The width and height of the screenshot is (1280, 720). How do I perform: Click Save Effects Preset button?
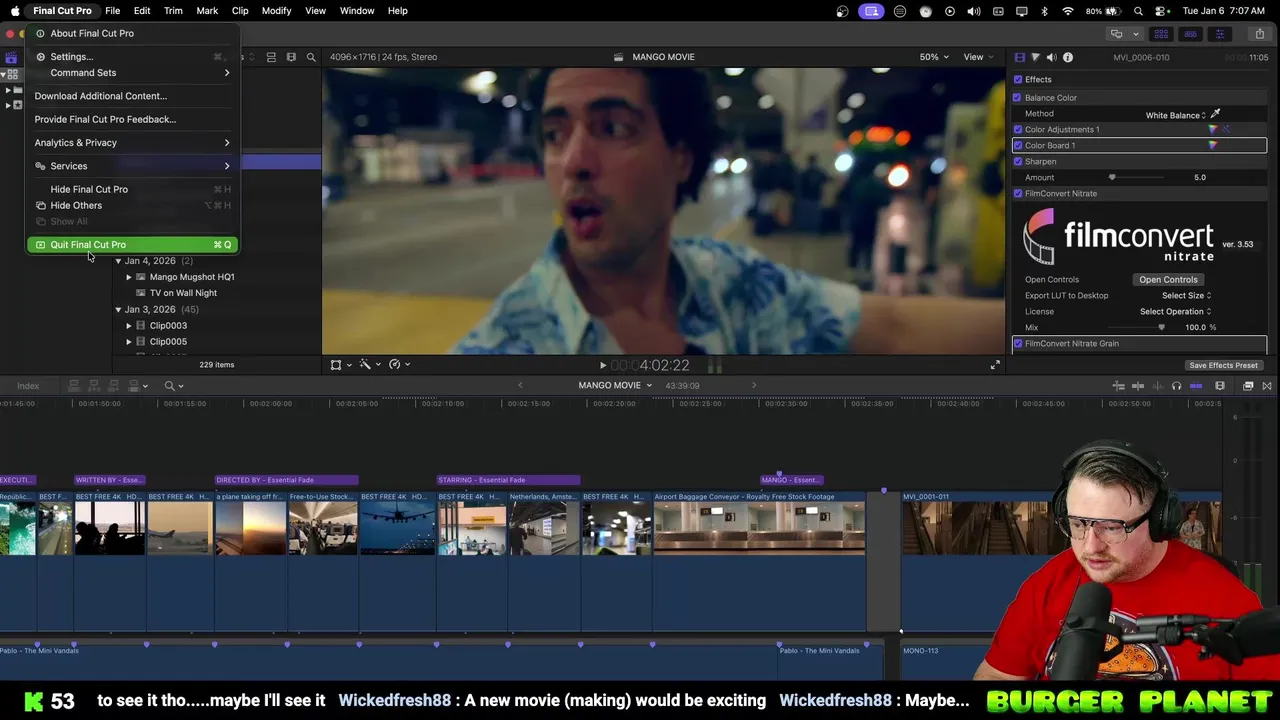click(1223, 366)
